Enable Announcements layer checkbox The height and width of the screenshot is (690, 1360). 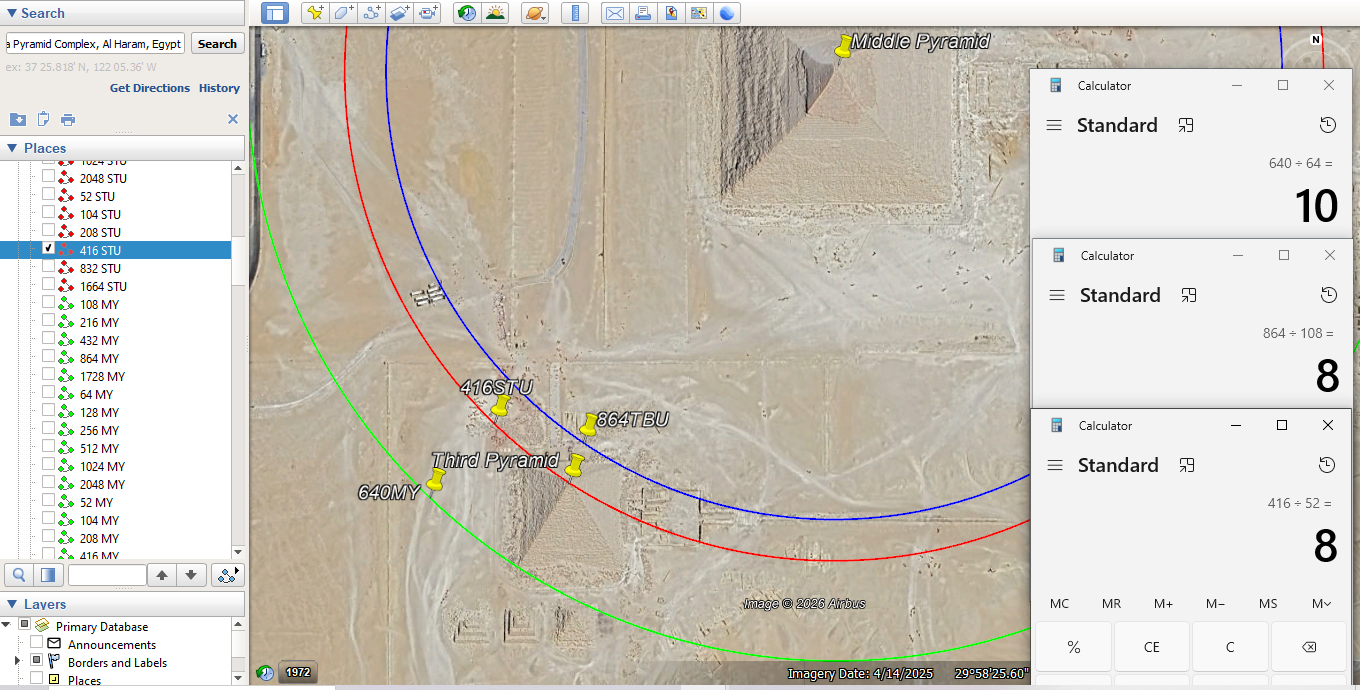36,644
